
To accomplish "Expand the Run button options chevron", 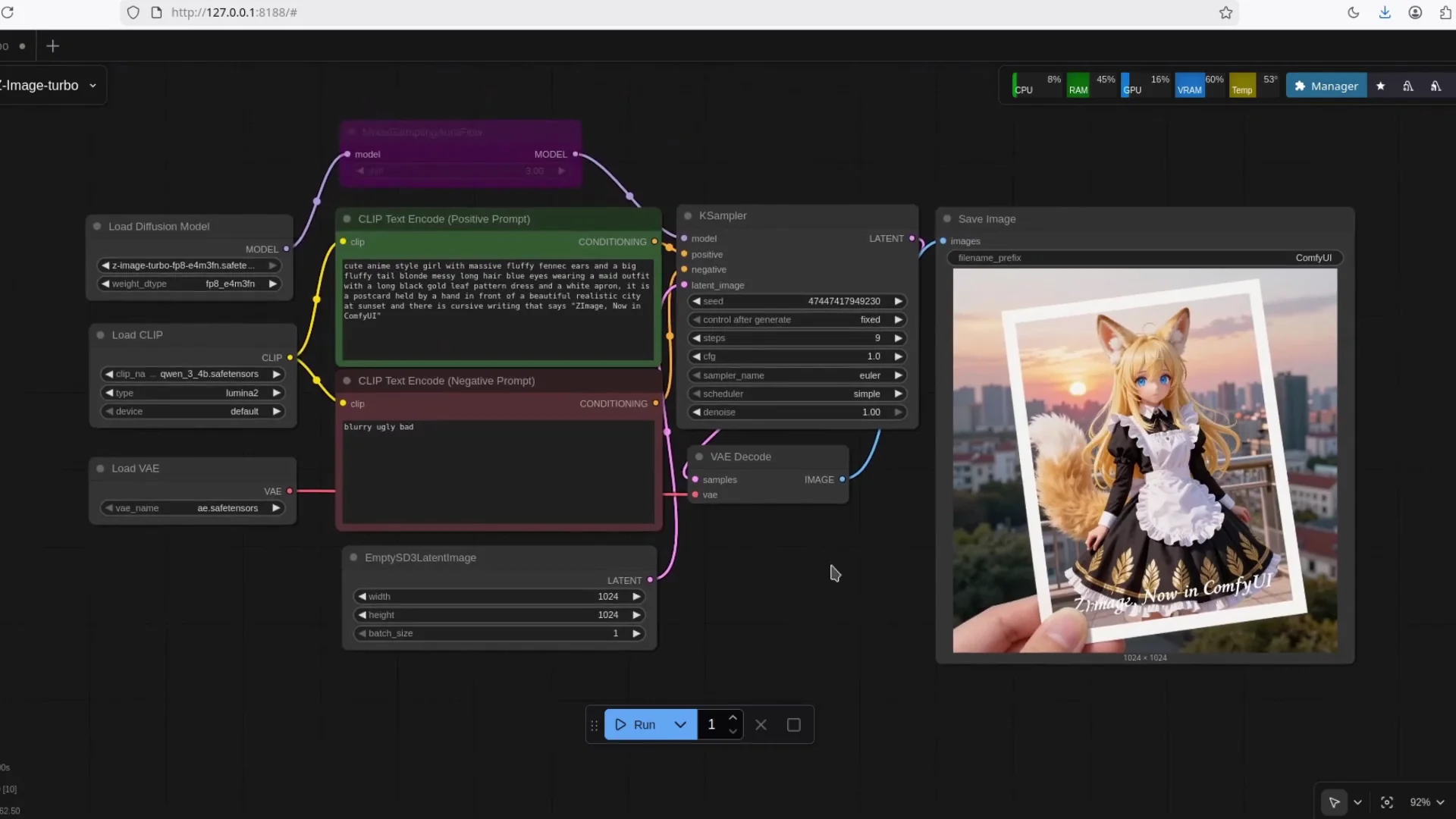I will (x=680, y=724).
